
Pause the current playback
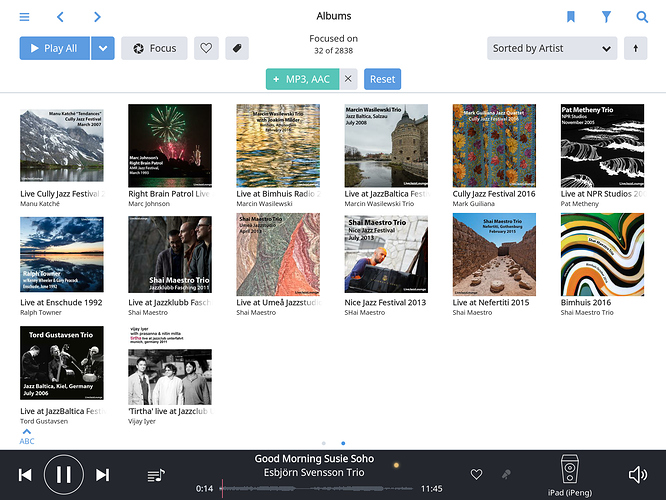point(64,475)
